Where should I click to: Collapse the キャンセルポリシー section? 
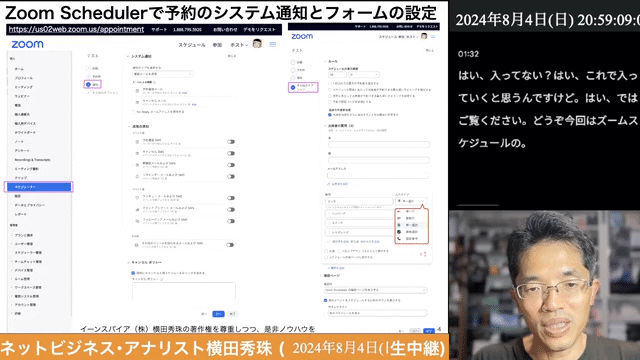(128, 262)
